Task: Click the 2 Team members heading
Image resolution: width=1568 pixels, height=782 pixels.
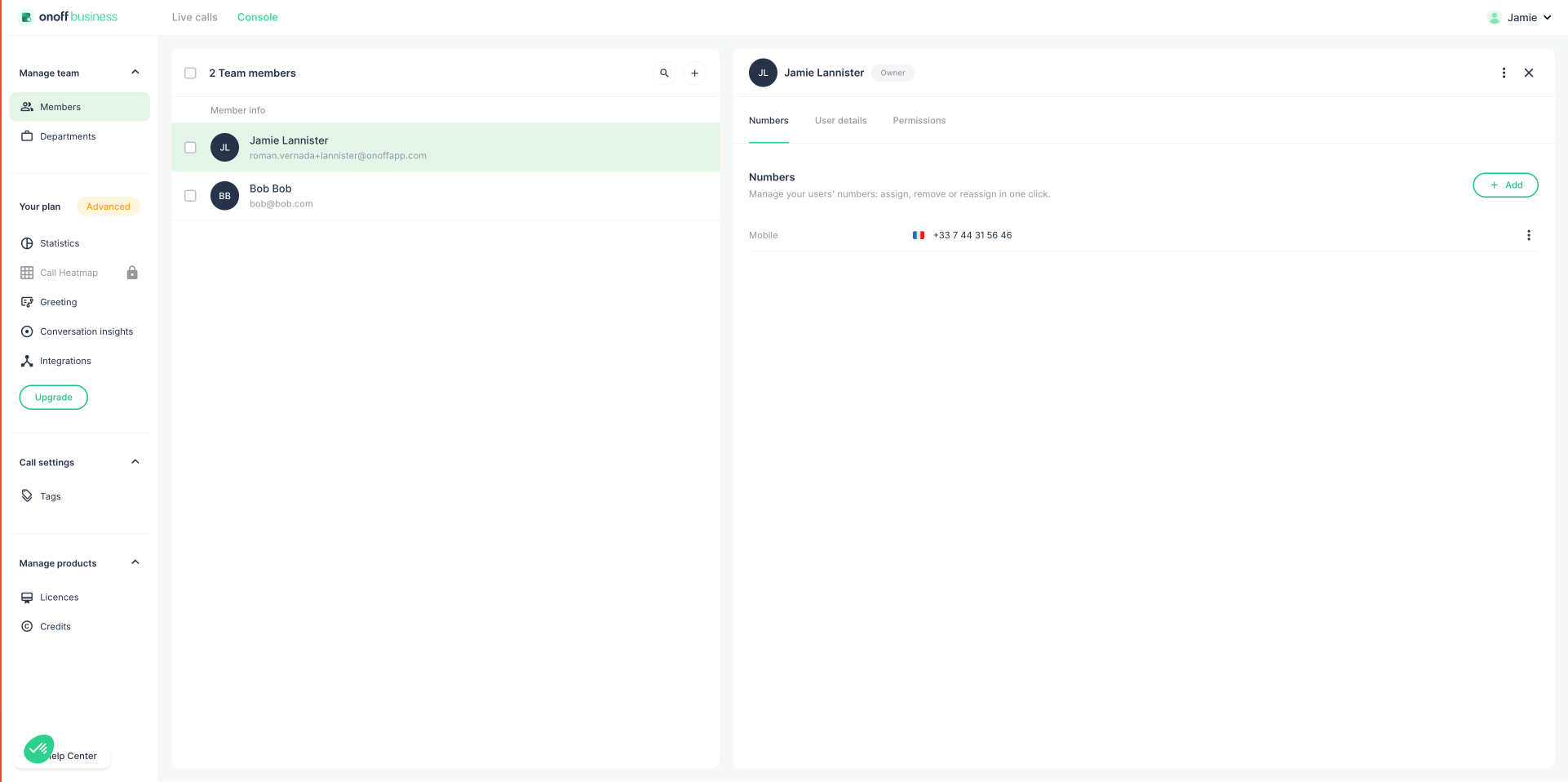Action: 252,73
